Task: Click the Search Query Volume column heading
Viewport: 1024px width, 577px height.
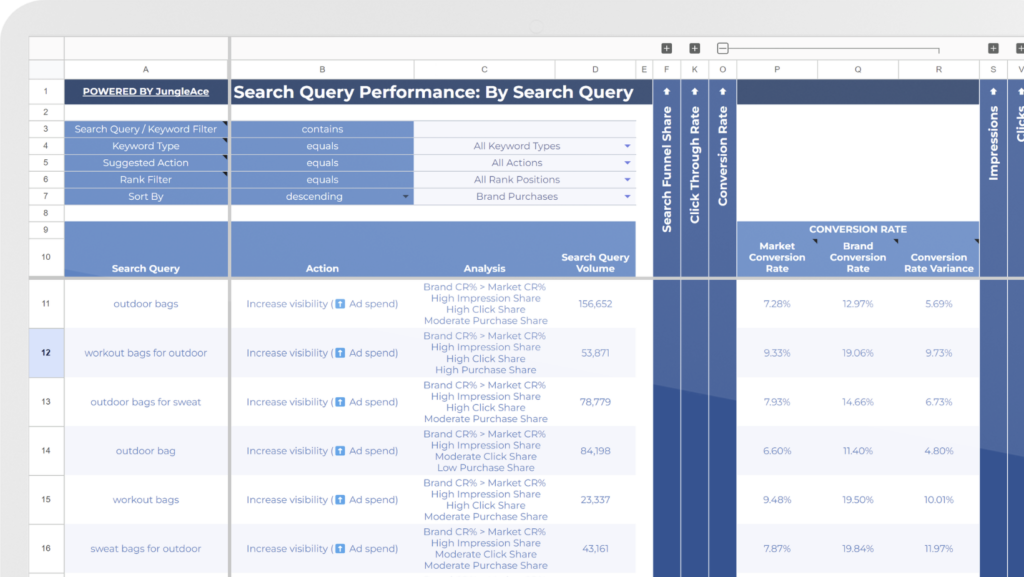Action: coord(595,262)
